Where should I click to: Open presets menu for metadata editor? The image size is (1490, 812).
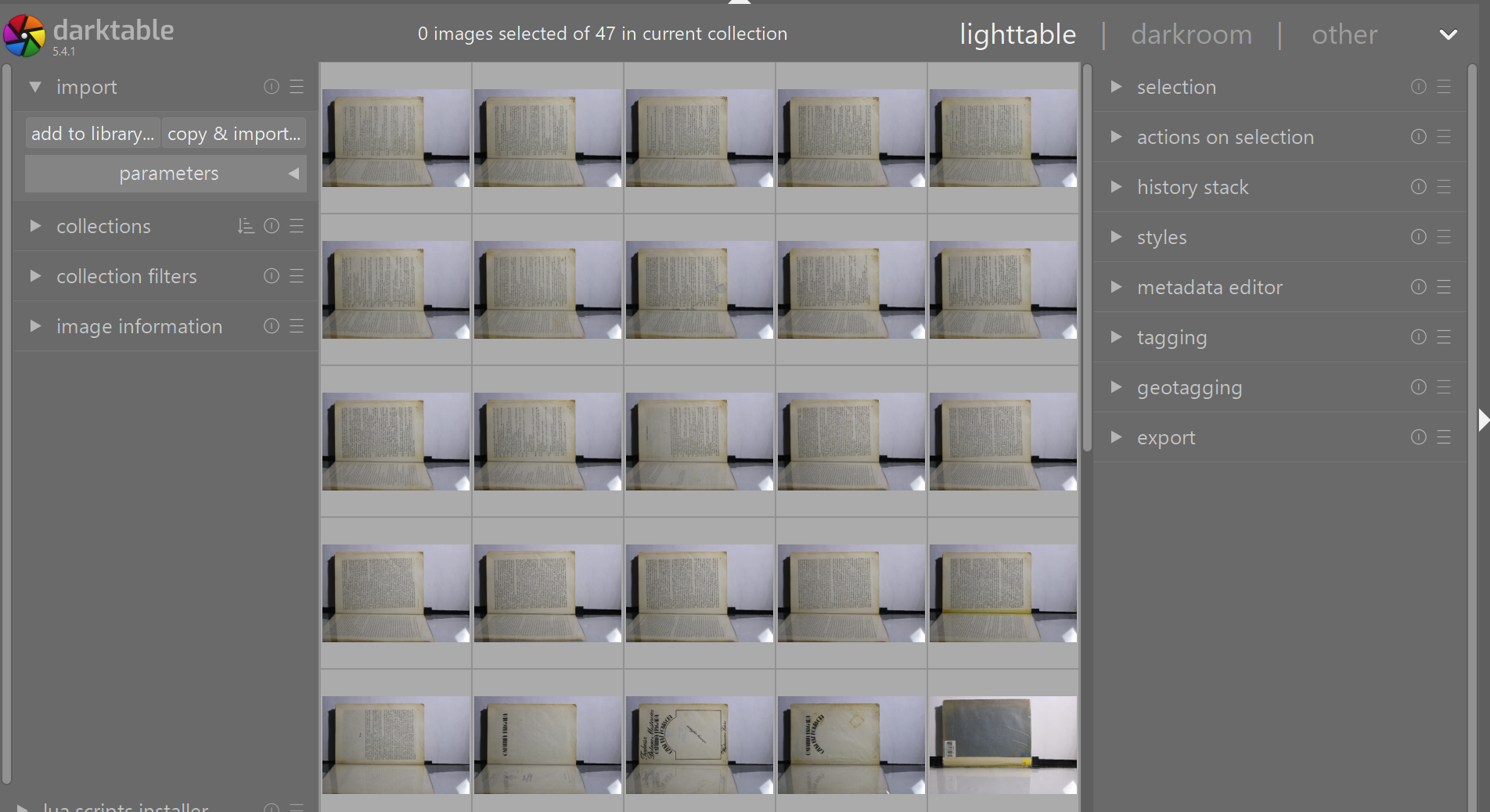pyautogui.click(x=1444, y=287)
